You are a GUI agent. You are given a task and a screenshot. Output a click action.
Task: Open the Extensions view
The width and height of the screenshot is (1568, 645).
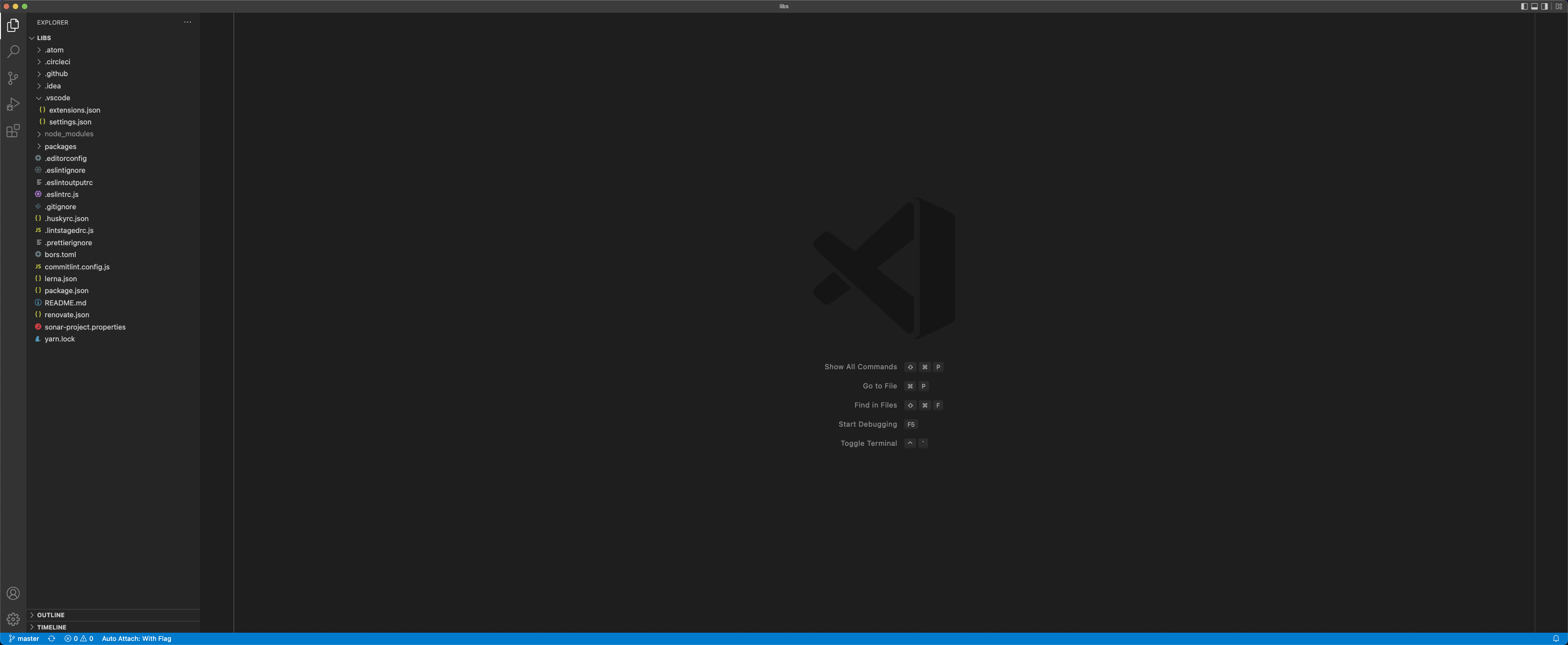13,130
